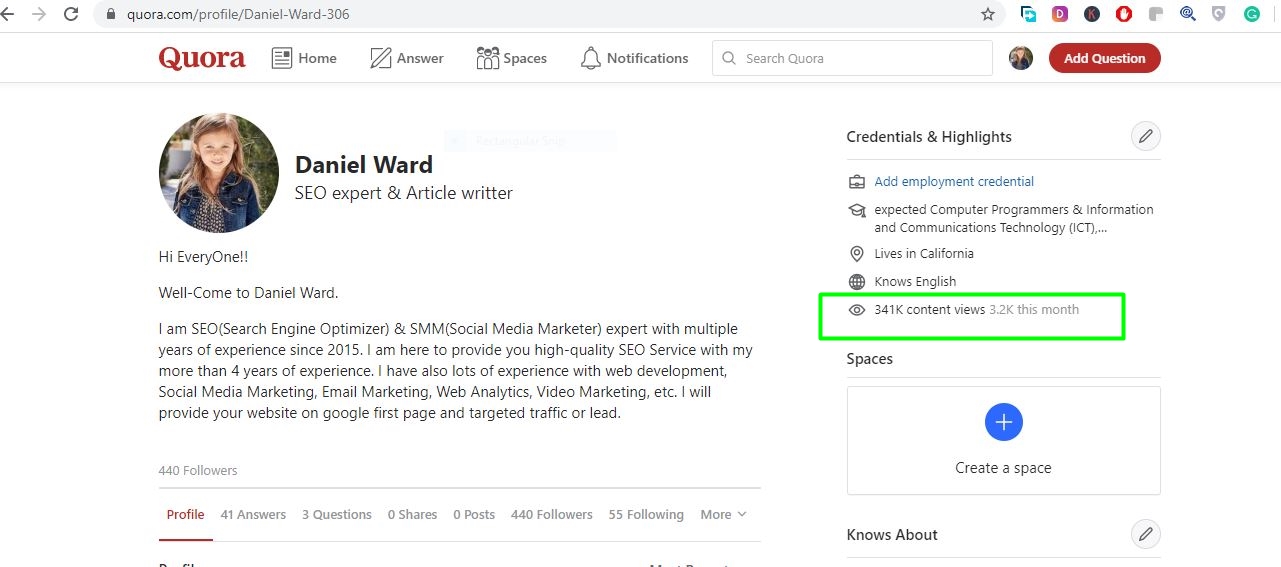Open Spaces from the top navigation
The image size is (1281, 567).
[511, 58]
